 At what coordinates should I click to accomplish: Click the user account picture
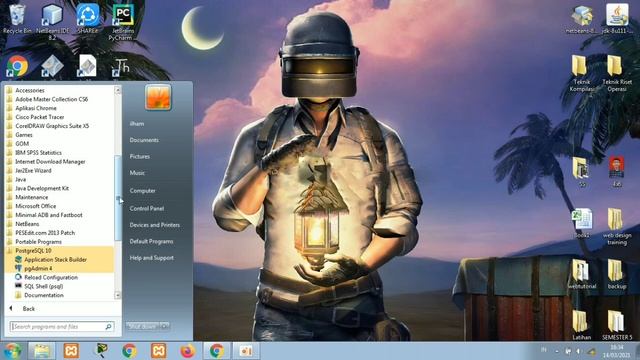coord(158,97)
